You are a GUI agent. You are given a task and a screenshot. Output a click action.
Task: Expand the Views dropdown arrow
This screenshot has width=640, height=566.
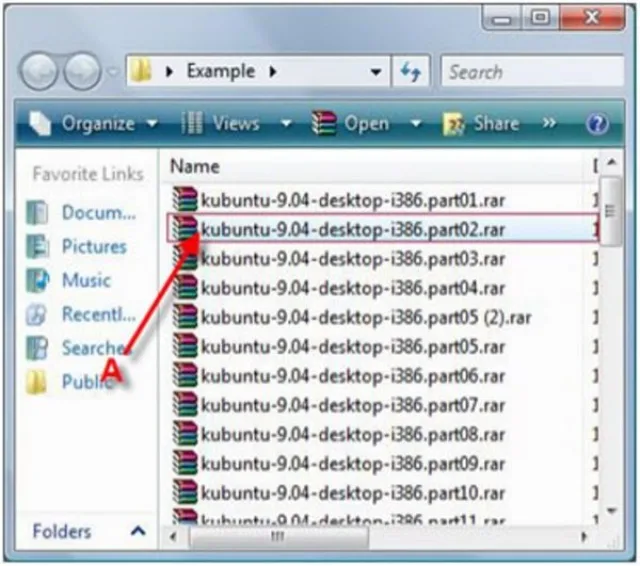pyautogui.click(x=286, y=123)
